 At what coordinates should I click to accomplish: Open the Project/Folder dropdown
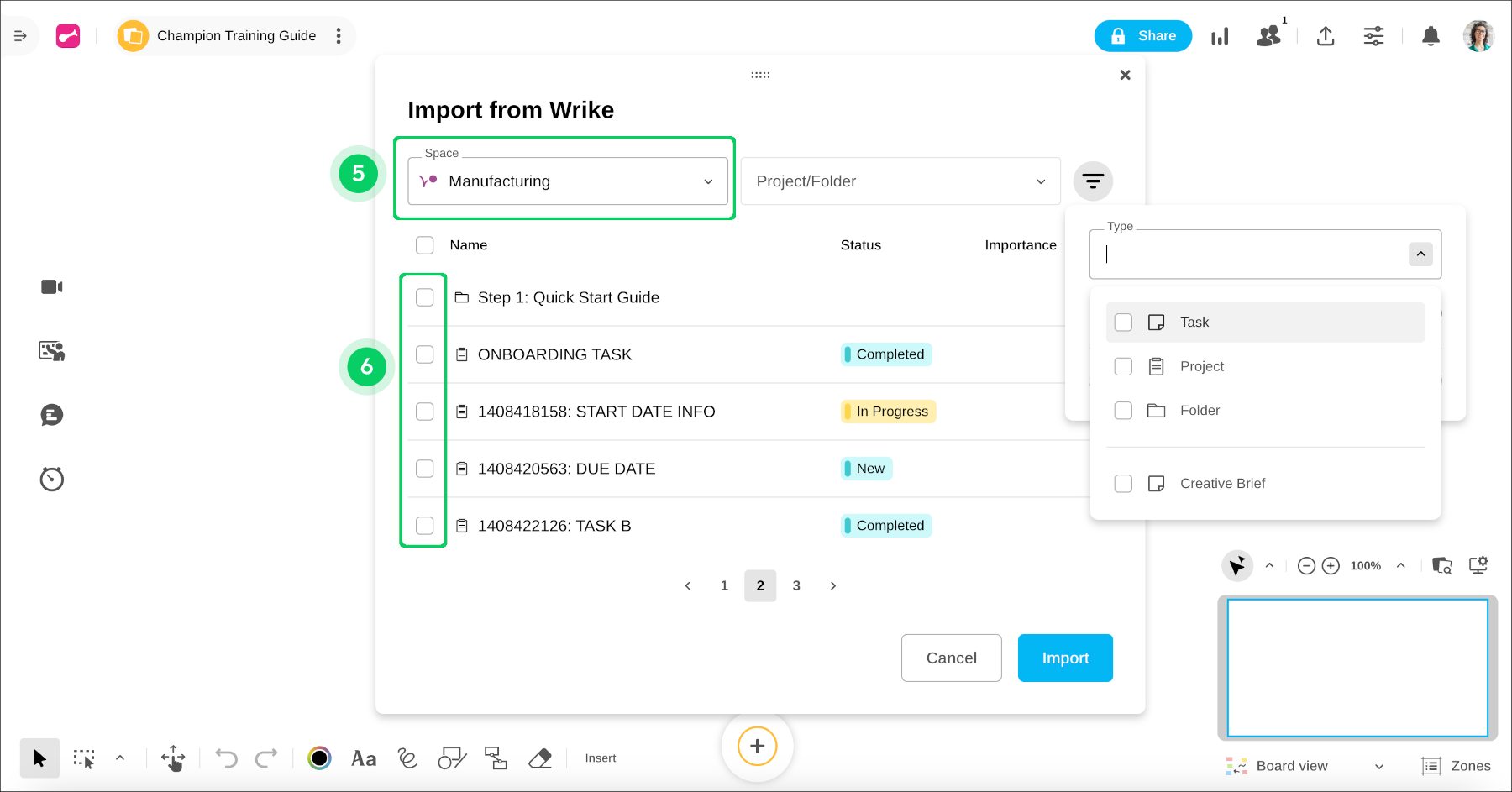900,181
